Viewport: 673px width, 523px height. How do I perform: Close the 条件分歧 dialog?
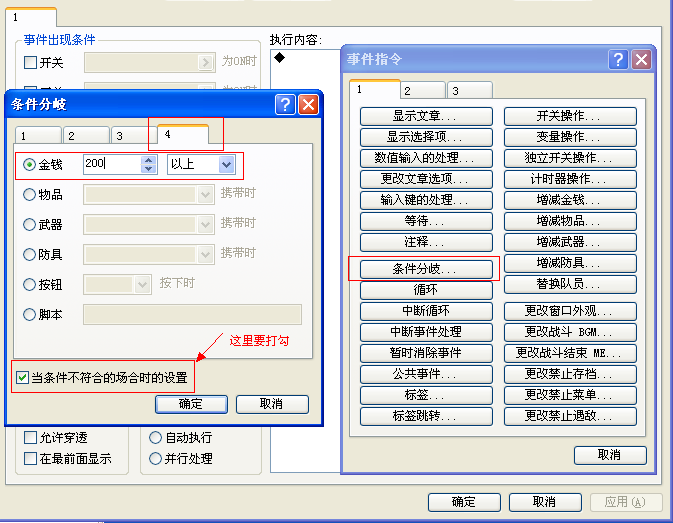tap(308, 105)
